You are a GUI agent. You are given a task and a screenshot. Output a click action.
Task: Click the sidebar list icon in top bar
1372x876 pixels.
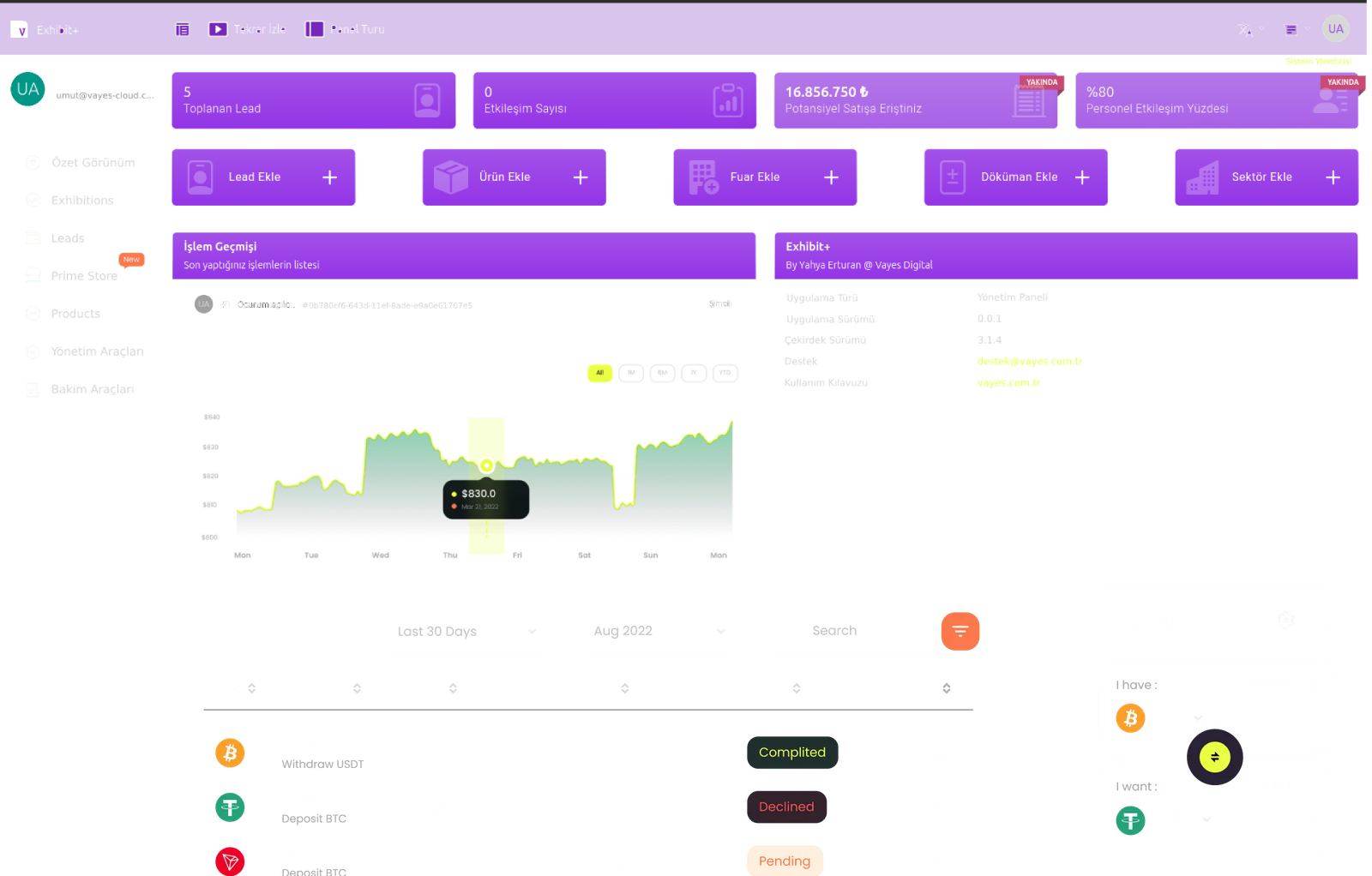click(x=182, y=29)
